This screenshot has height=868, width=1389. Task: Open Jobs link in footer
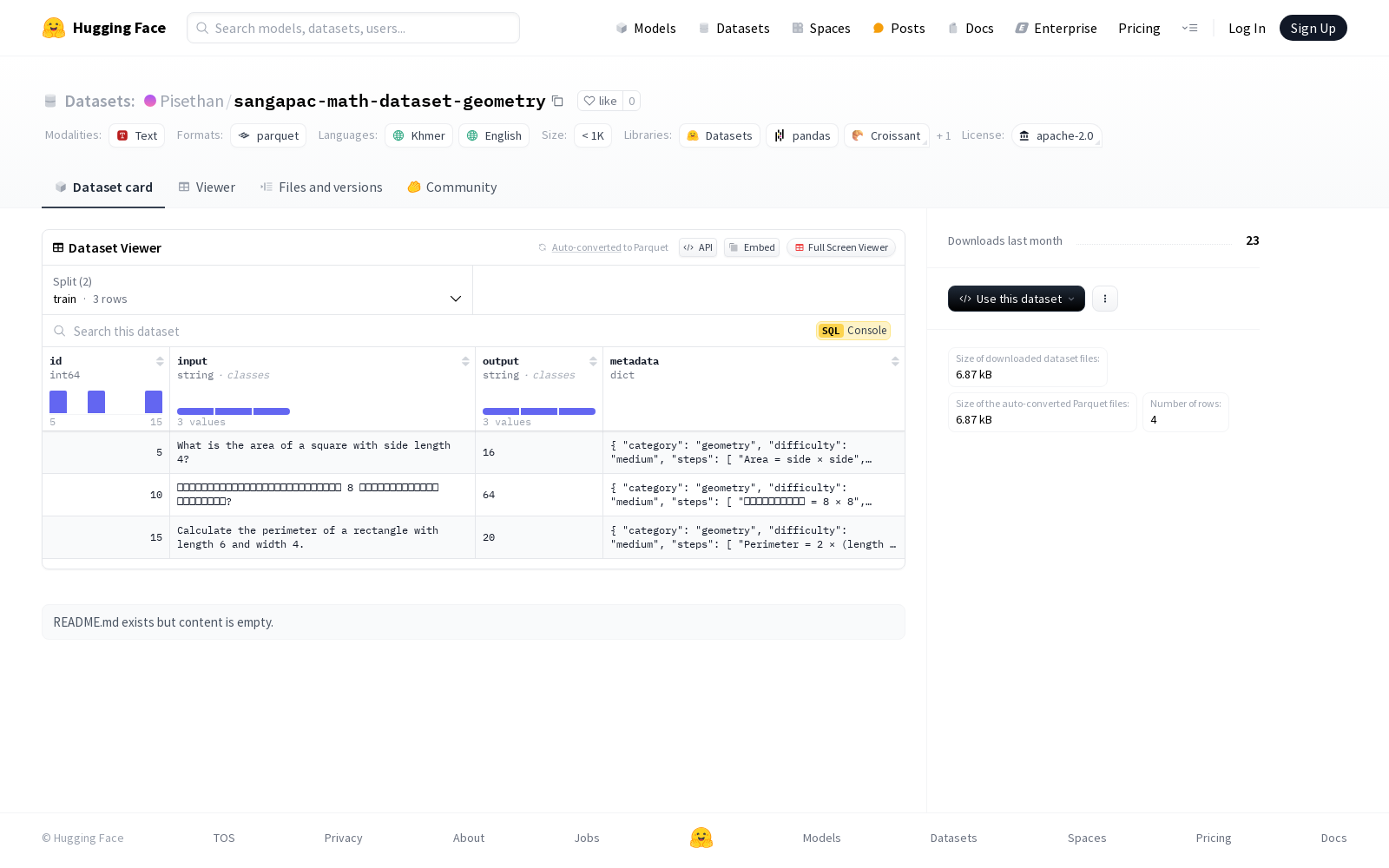pyautogui.click(x=587, y=838)
